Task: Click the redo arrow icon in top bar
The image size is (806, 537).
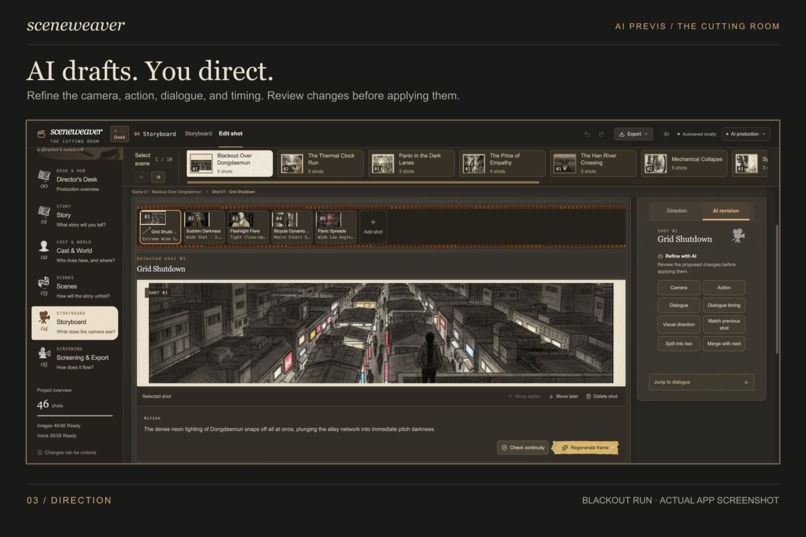Action: tap(601, 134)
